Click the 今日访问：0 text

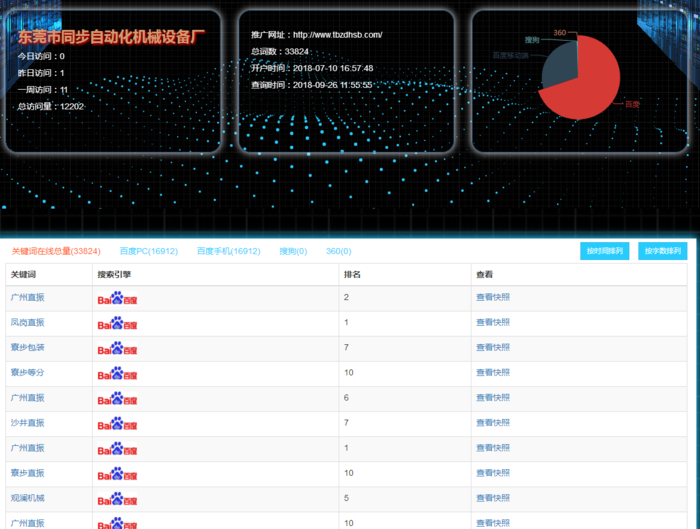(x=41, y=56)
